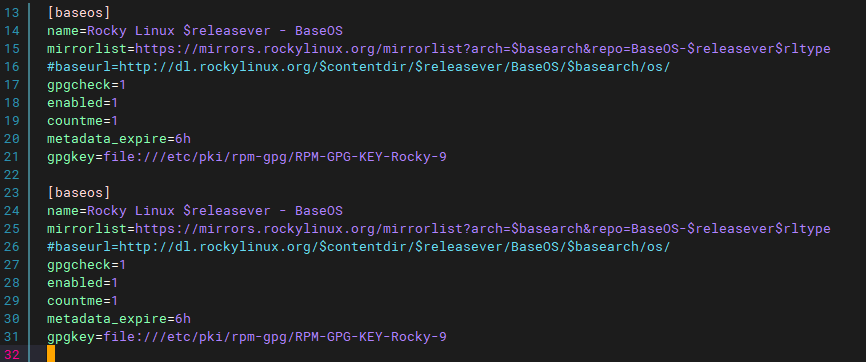This screenshot has width=866, height=362.
Task: Click the orange cursor block on line 32
Action: tap(51, 354)
